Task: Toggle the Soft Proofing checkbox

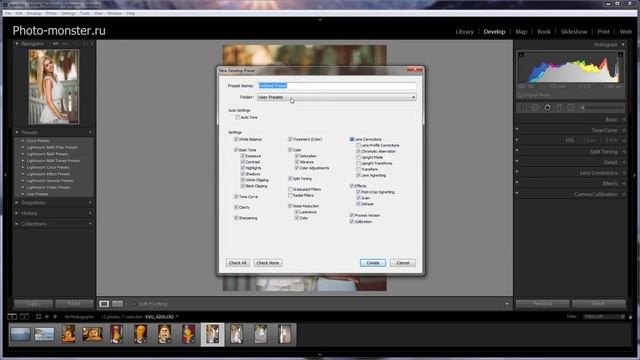Action: point(134,304)
